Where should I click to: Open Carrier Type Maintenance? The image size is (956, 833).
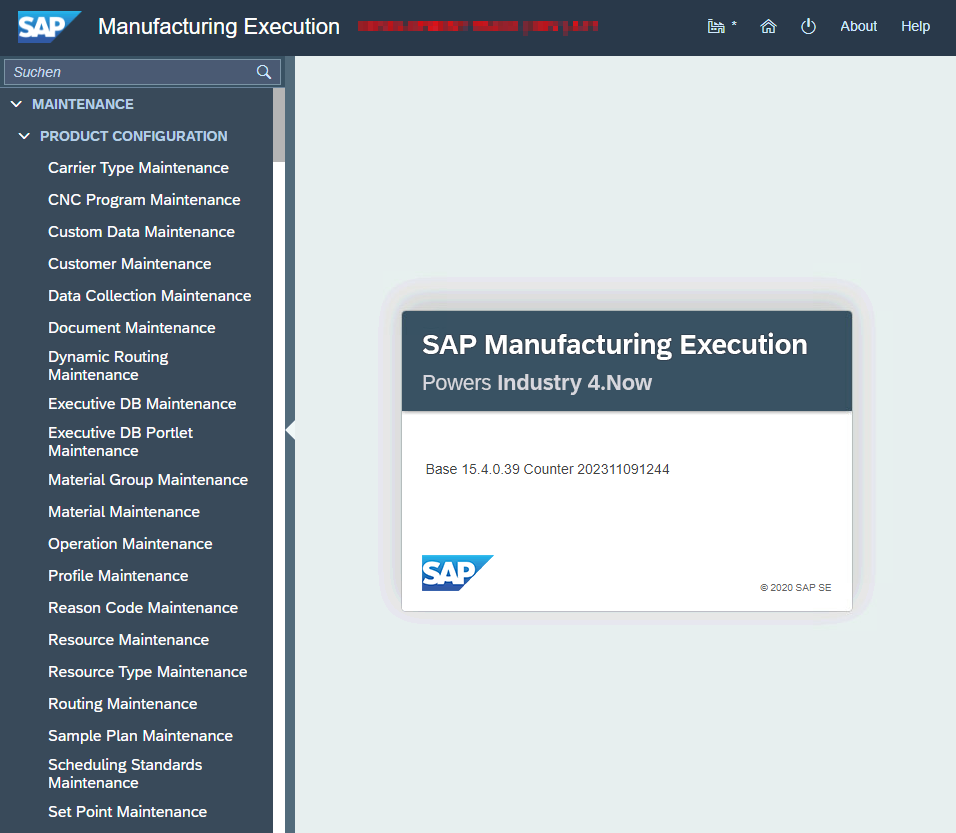[x=138, y=168]
